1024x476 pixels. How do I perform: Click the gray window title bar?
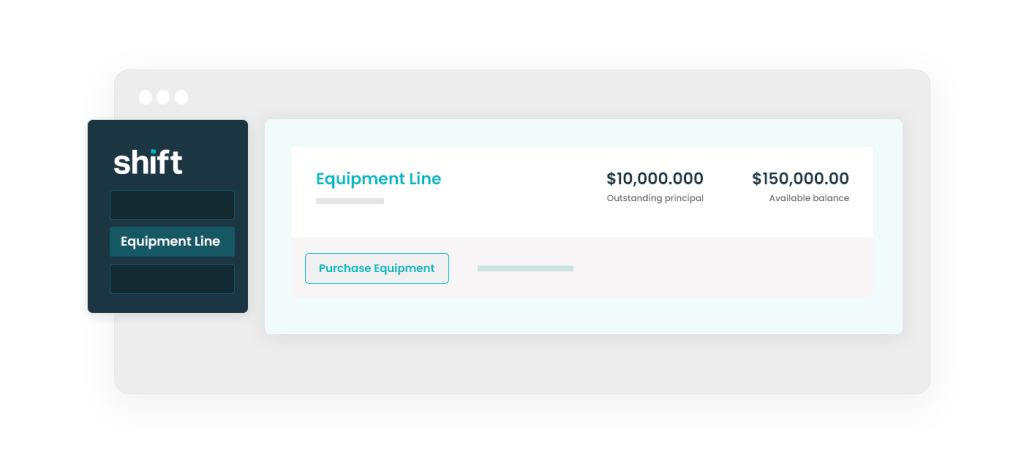click(522, 95)
